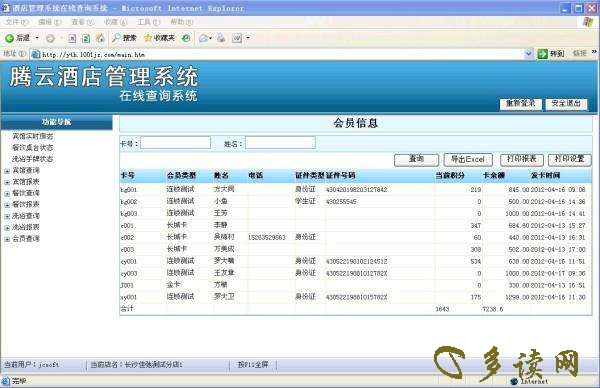Click the 查询 button
Screen dimensions: 600x388
pos(416,160)
